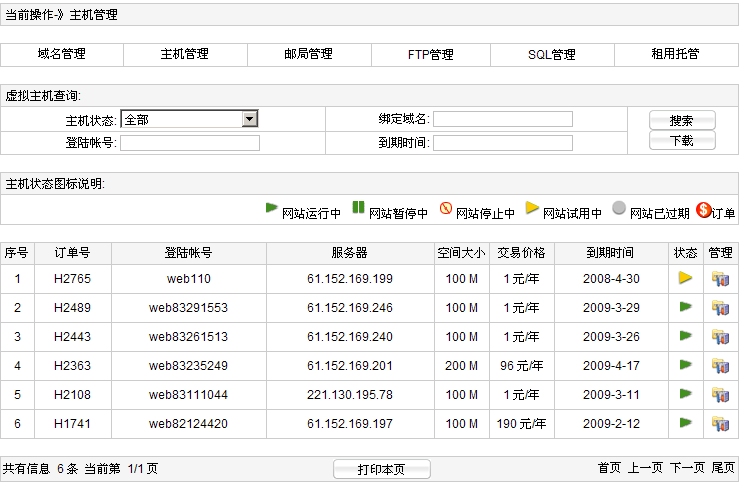The width and height of the screenshot is (742, 484).
Task: Click server IP 221.130.195.78
Action: (x=350, y=395)
